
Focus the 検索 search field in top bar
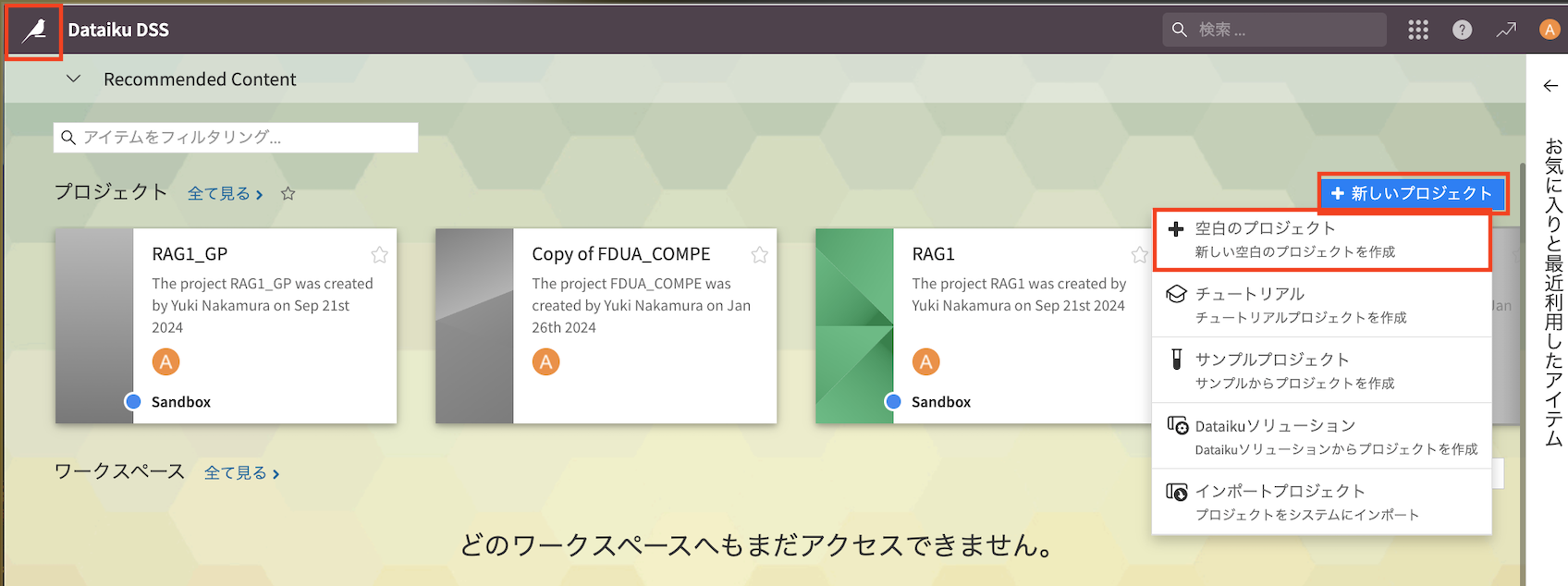[x=1274, y=30]
